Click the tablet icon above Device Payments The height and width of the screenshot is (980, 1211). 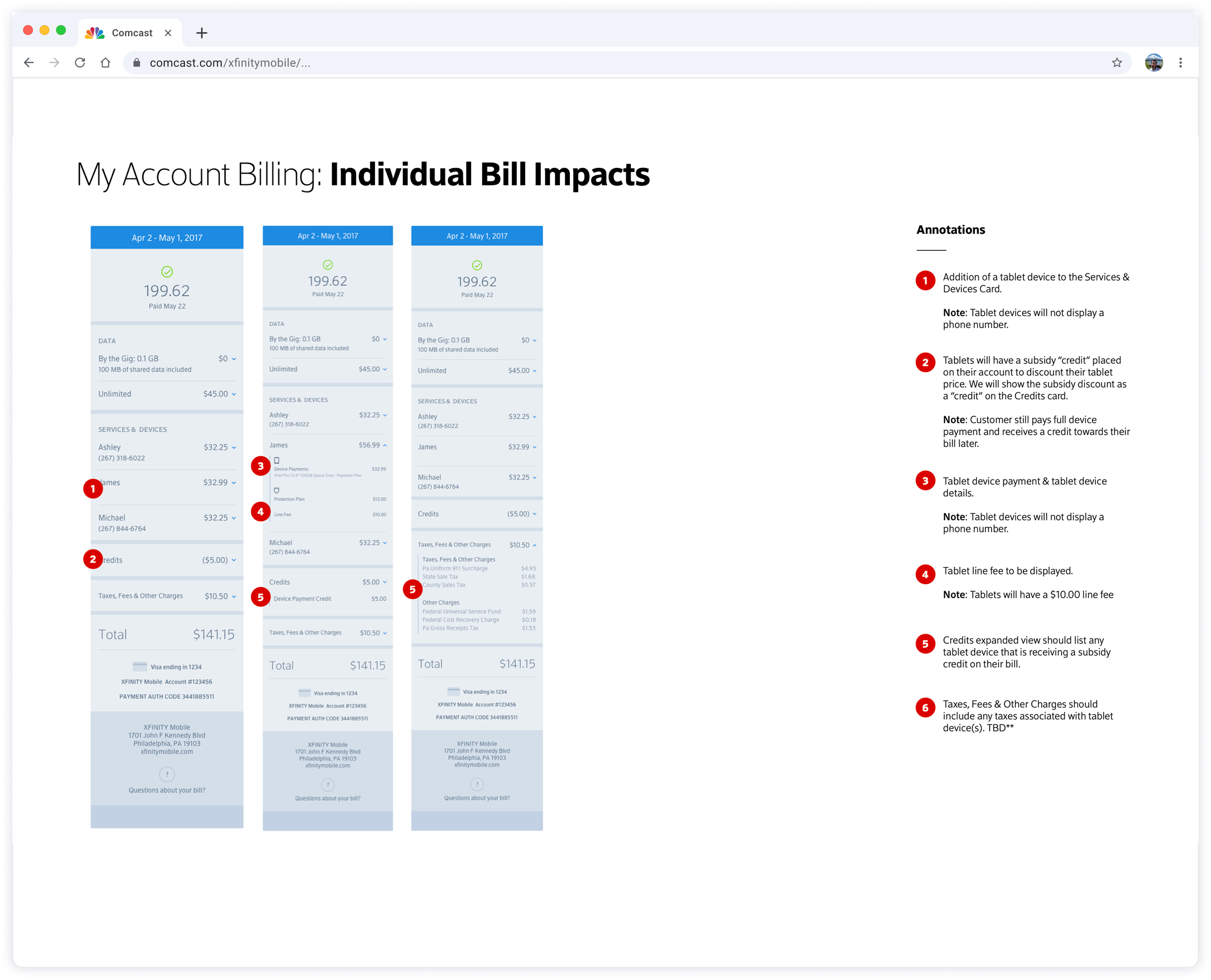pos(277,461)
